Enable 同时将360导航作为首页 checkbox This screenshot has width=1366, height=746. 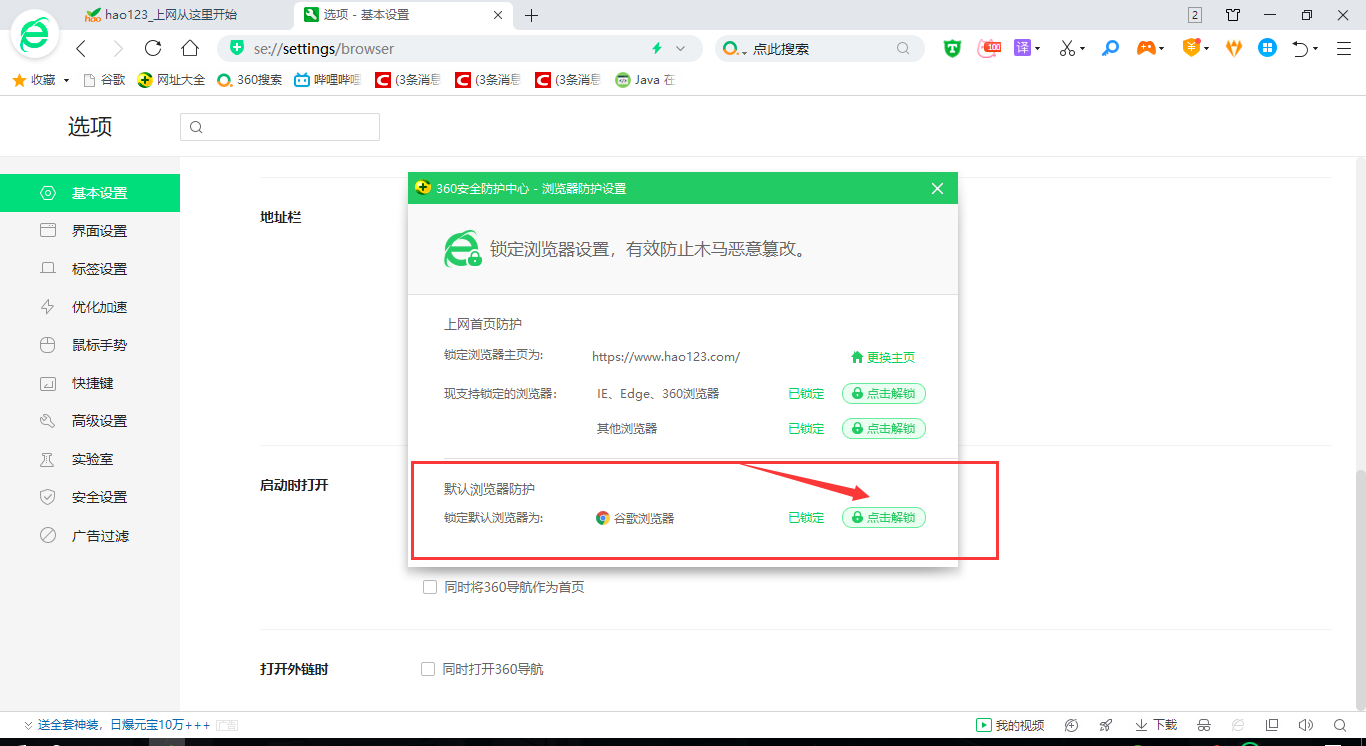[x=428, y=587]
